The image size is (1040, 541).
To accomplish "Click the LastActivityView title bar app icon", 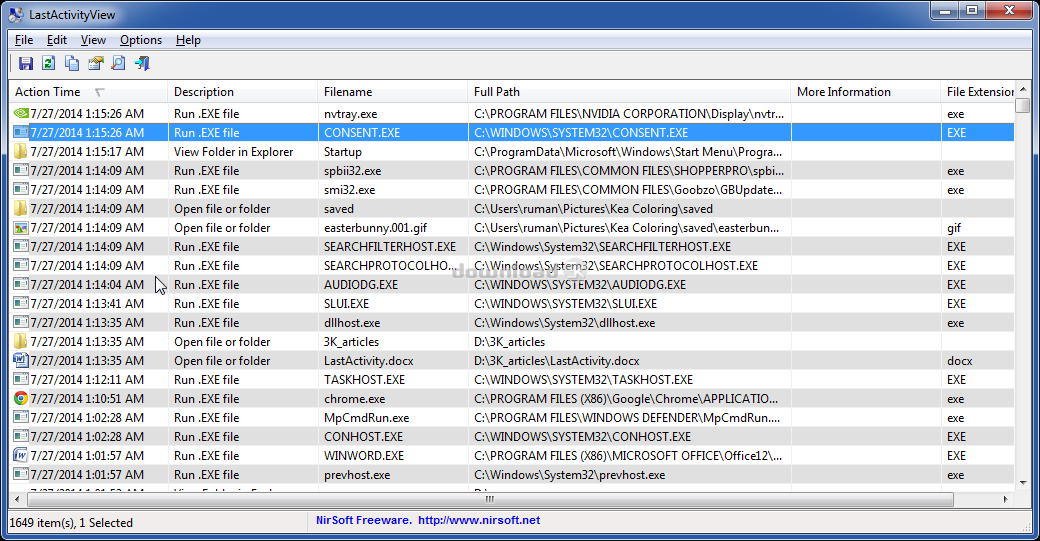I will (16, 14).
